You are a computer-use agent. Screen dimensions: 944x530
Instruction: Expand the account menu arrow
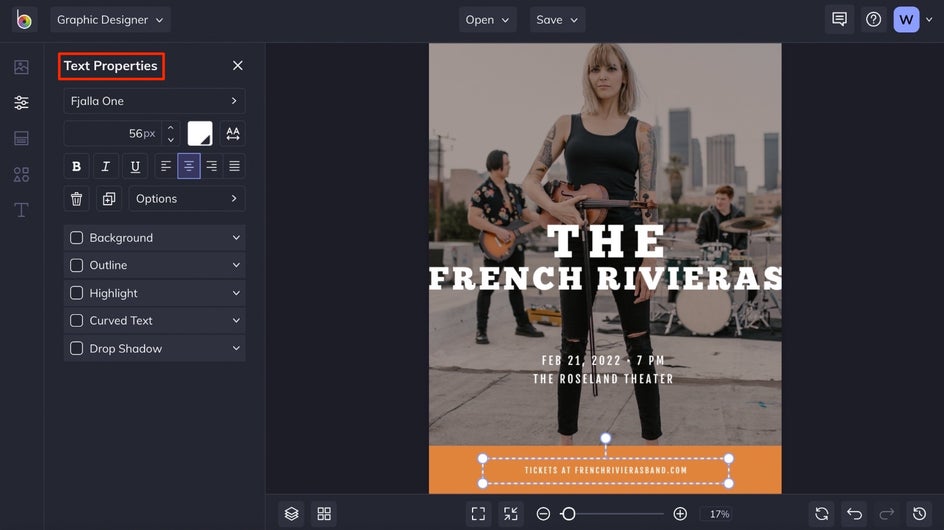[x=929, y=20]
